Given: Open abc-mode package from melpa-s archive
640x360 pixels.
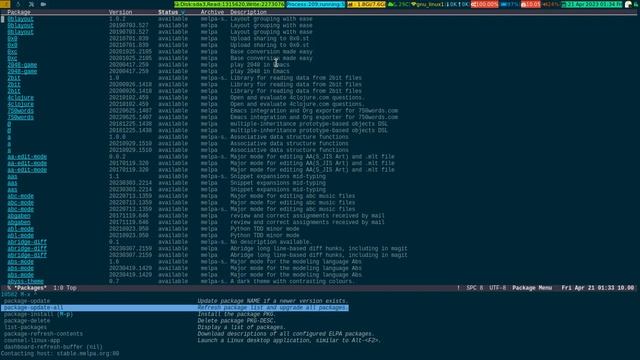Looking at the screenshot, I should point(20,209).
